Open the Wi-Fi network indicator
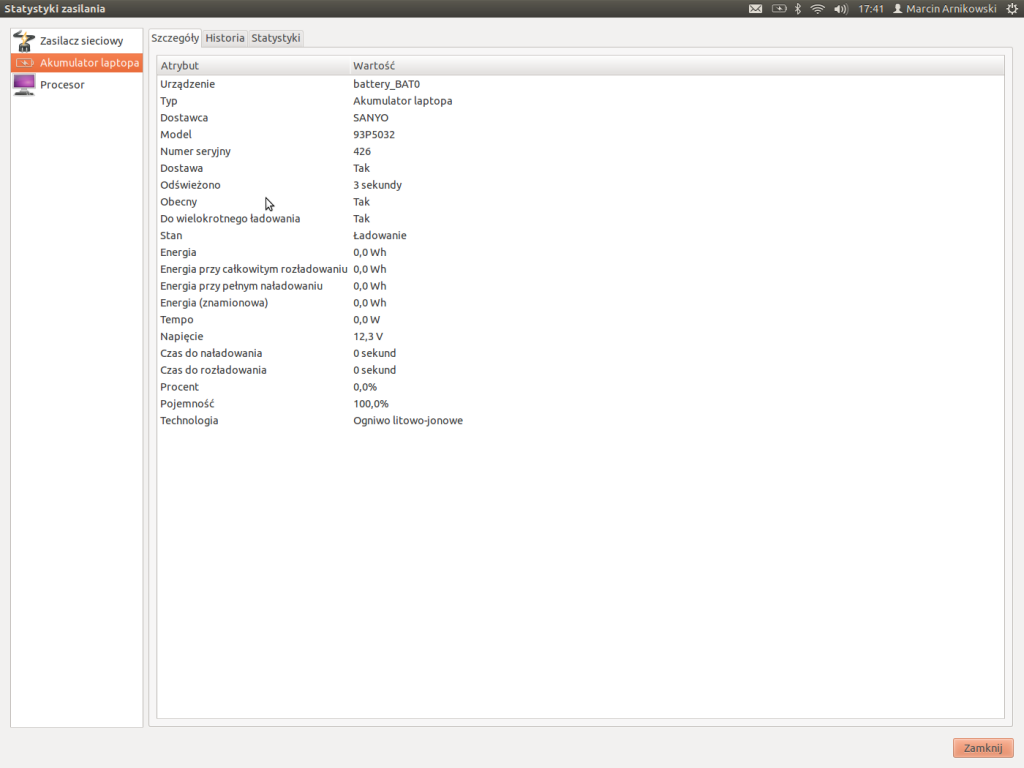This screenshot has width=1024, height=768. (817, 8)
